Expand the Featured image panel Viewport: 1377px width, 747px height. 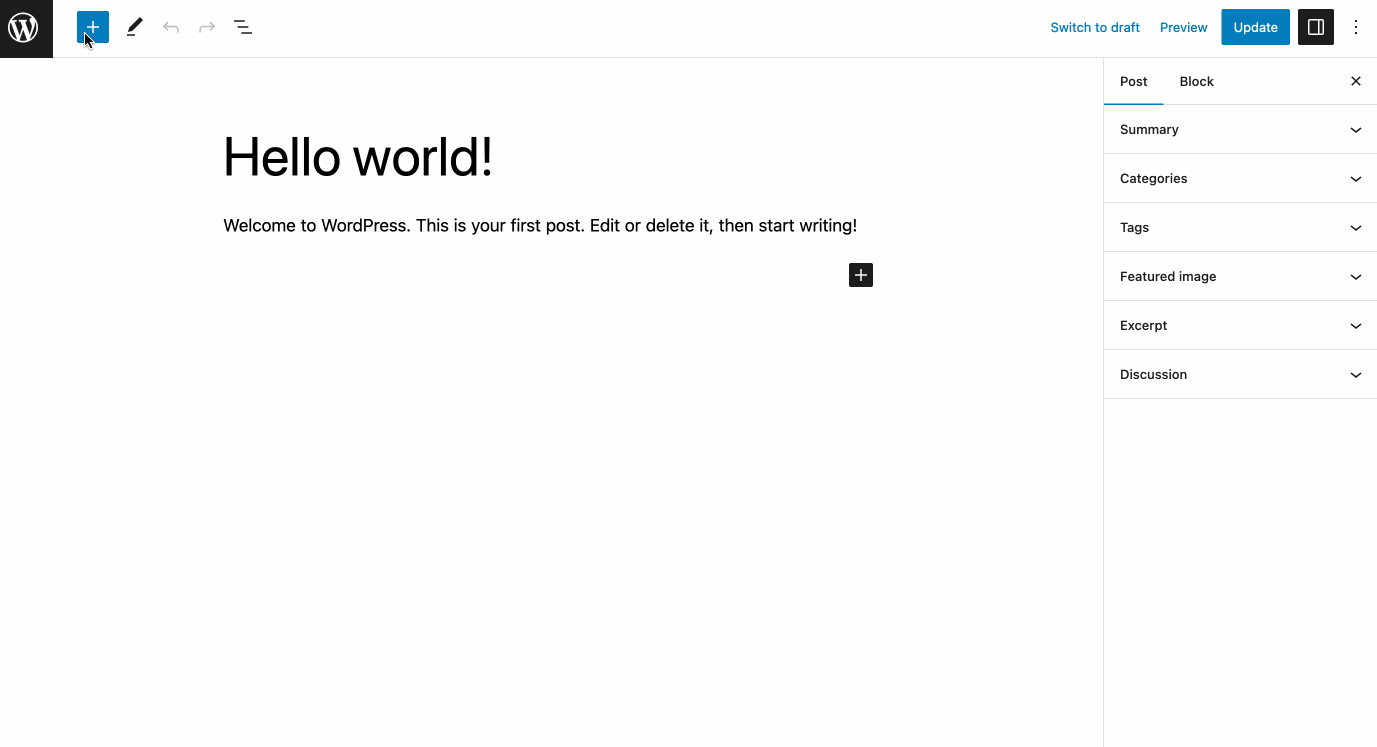pos(1240,276)
